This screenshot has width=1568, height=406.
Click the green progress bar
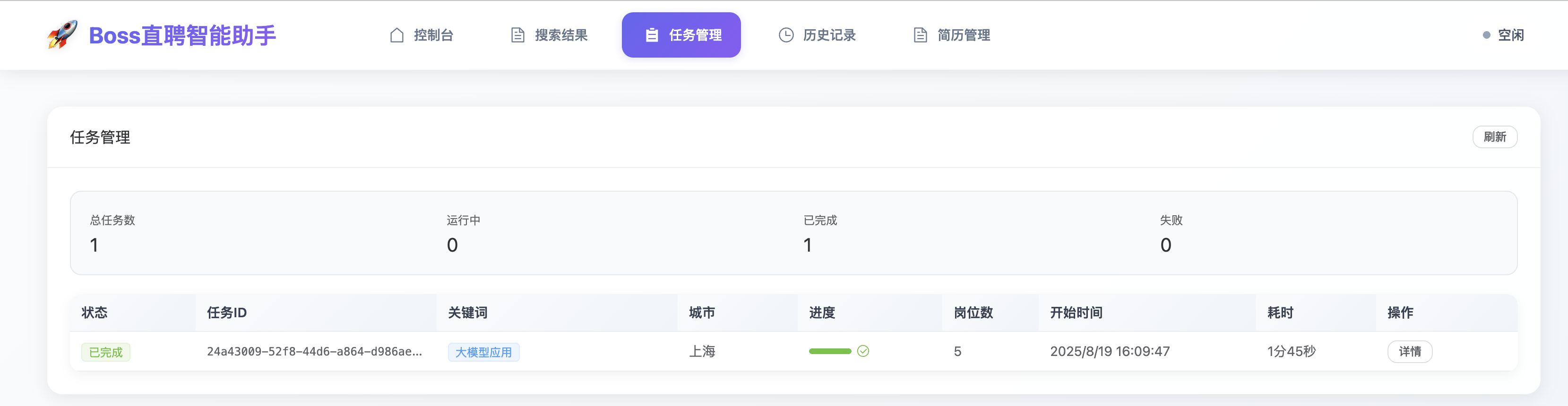830,351
